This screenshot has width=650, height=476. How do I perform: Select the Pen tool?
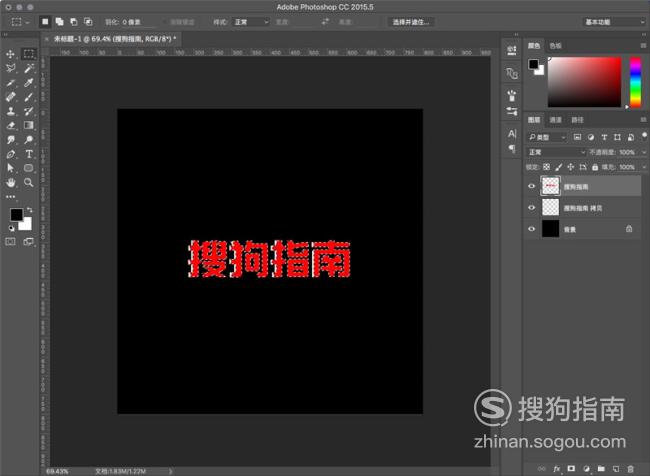pyautogui.click(x=11, y=154)
